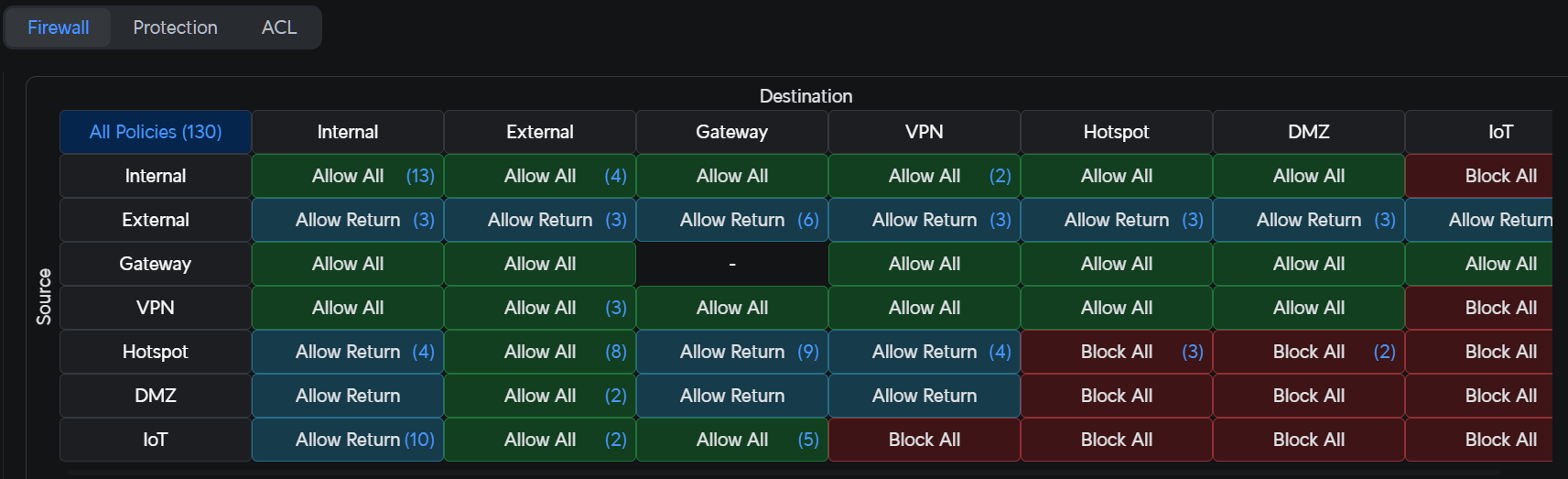Open IoT to VPN Block All cell
The image size is (1568, 479).
click(925, 440)
